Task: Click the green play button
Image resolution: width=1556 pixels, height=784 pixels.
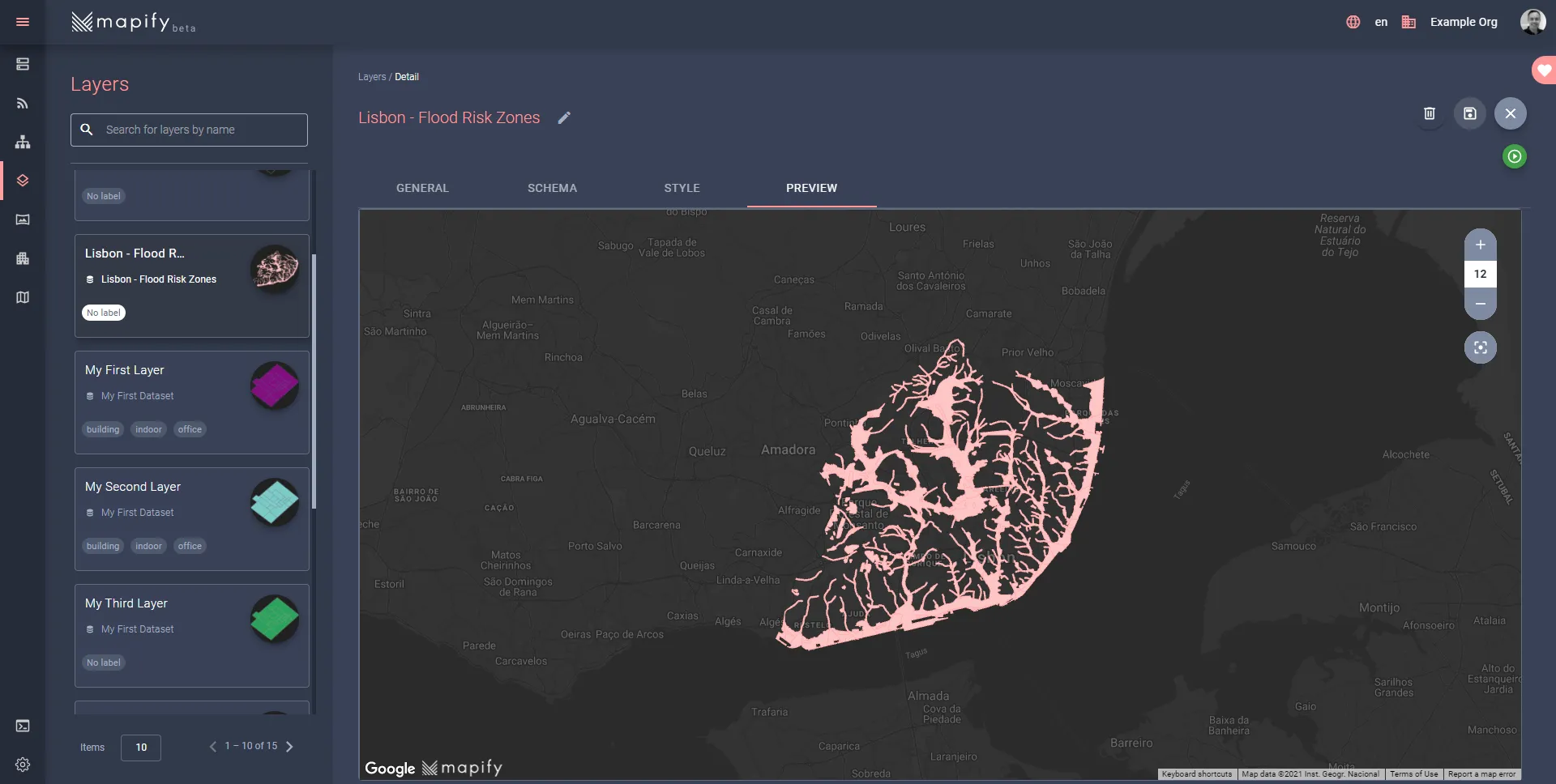Action: pos(1515,156)
